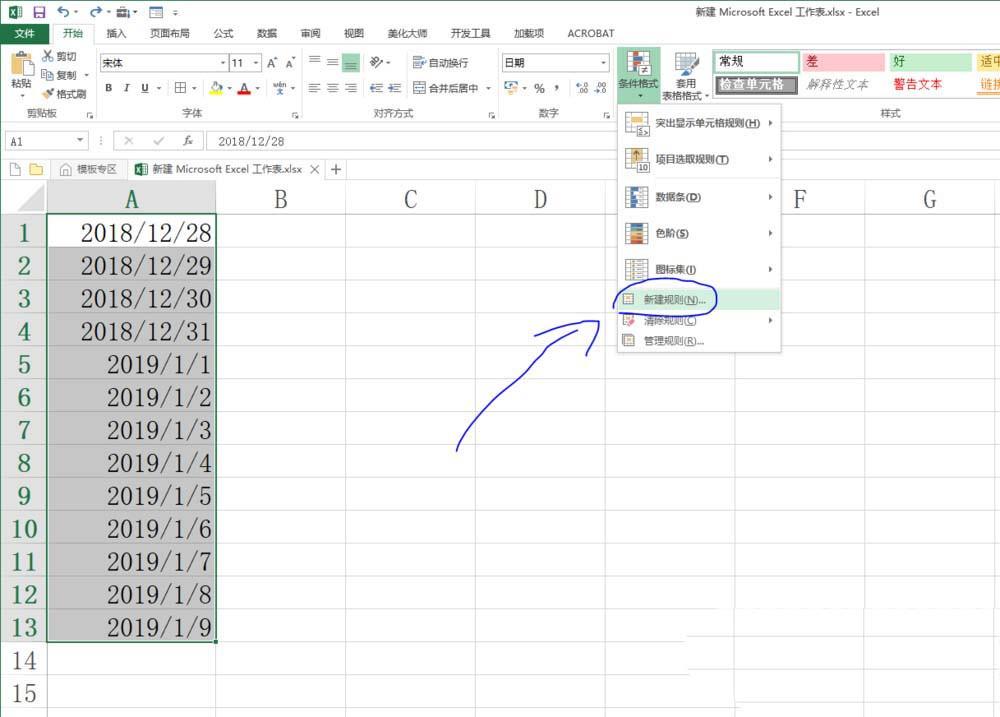Open the Data Bars rule icon
The width and height of the screenshot is (1000, 717).
[x=638, y=198]
